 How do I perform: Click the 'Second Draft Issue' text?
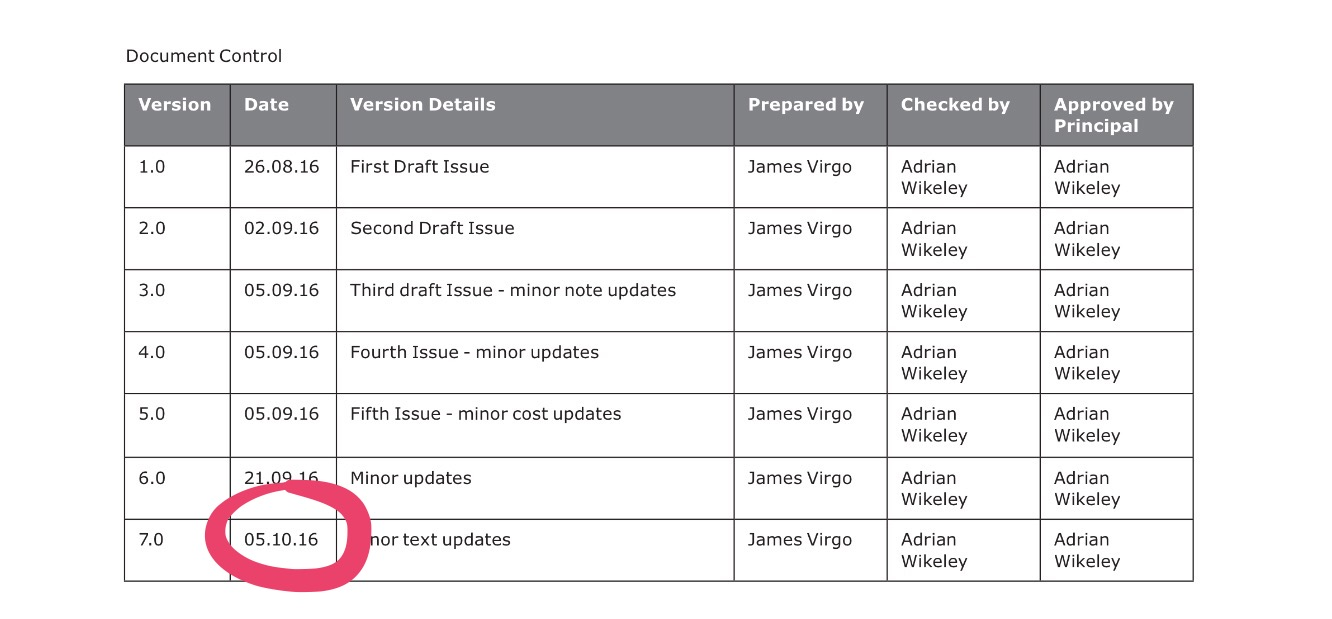pos(432,229)
